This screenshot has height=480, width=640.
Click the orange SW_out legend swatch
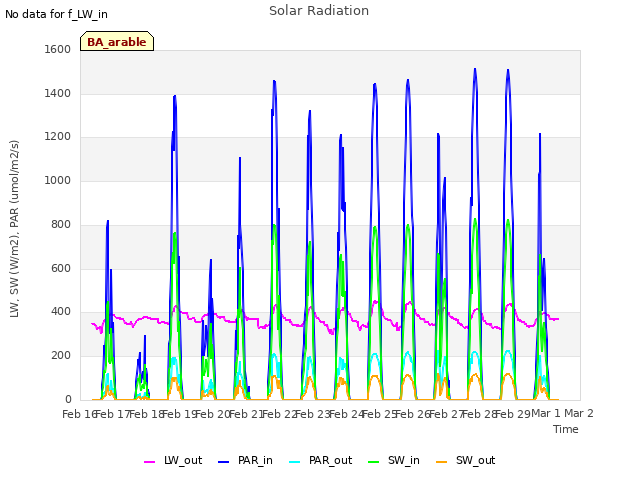[442, 462]
